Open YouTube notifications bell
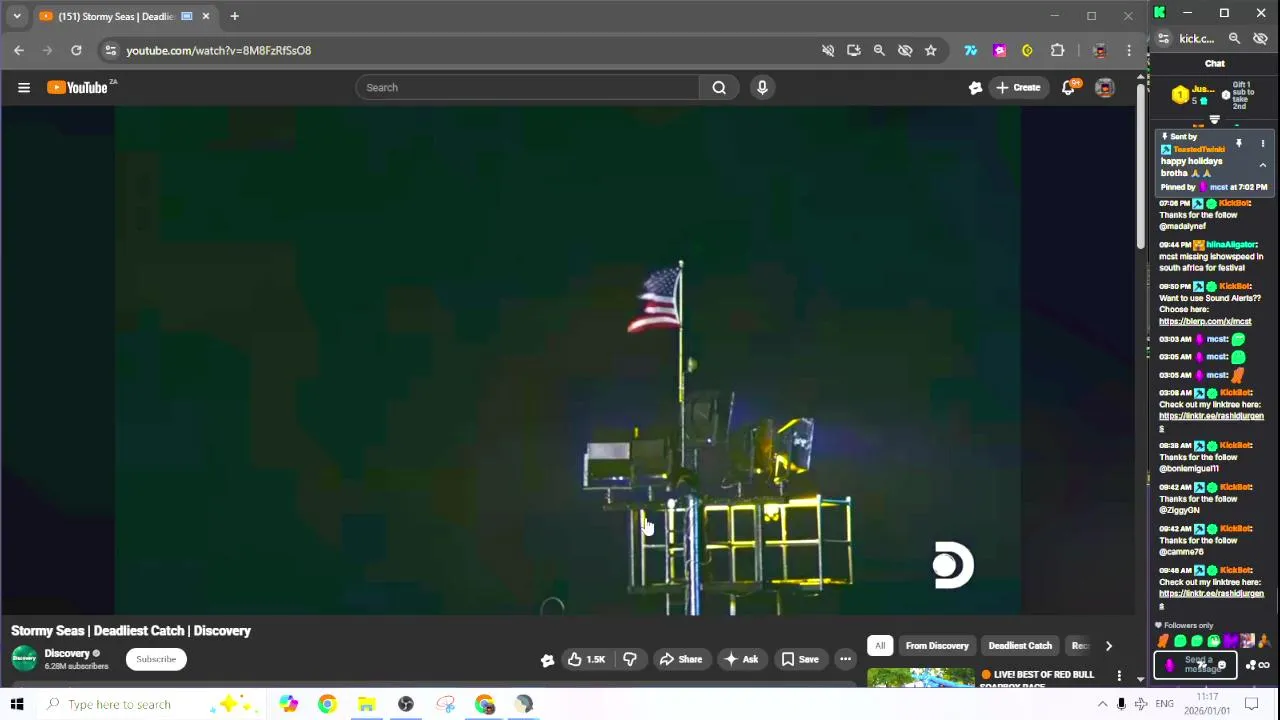This screenshot has height=720, width=1280. (x=1068, y=88)
